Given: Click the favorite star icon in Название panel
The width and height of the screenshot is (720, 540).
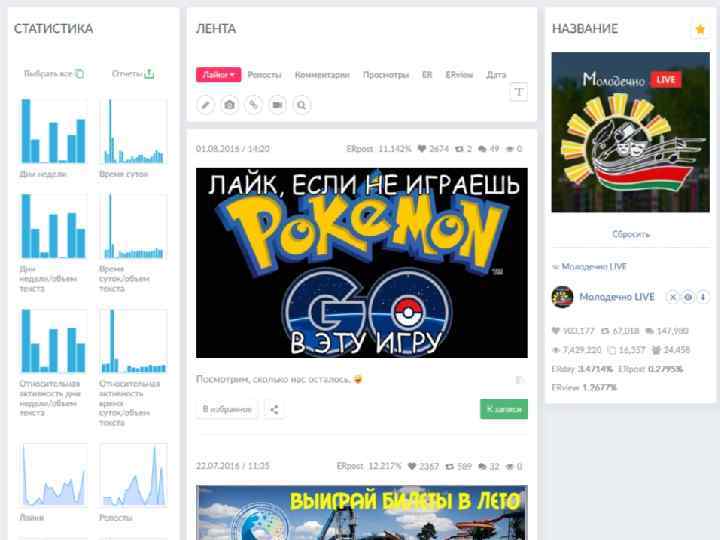Looking at the screenshot, I should [700, 30].
